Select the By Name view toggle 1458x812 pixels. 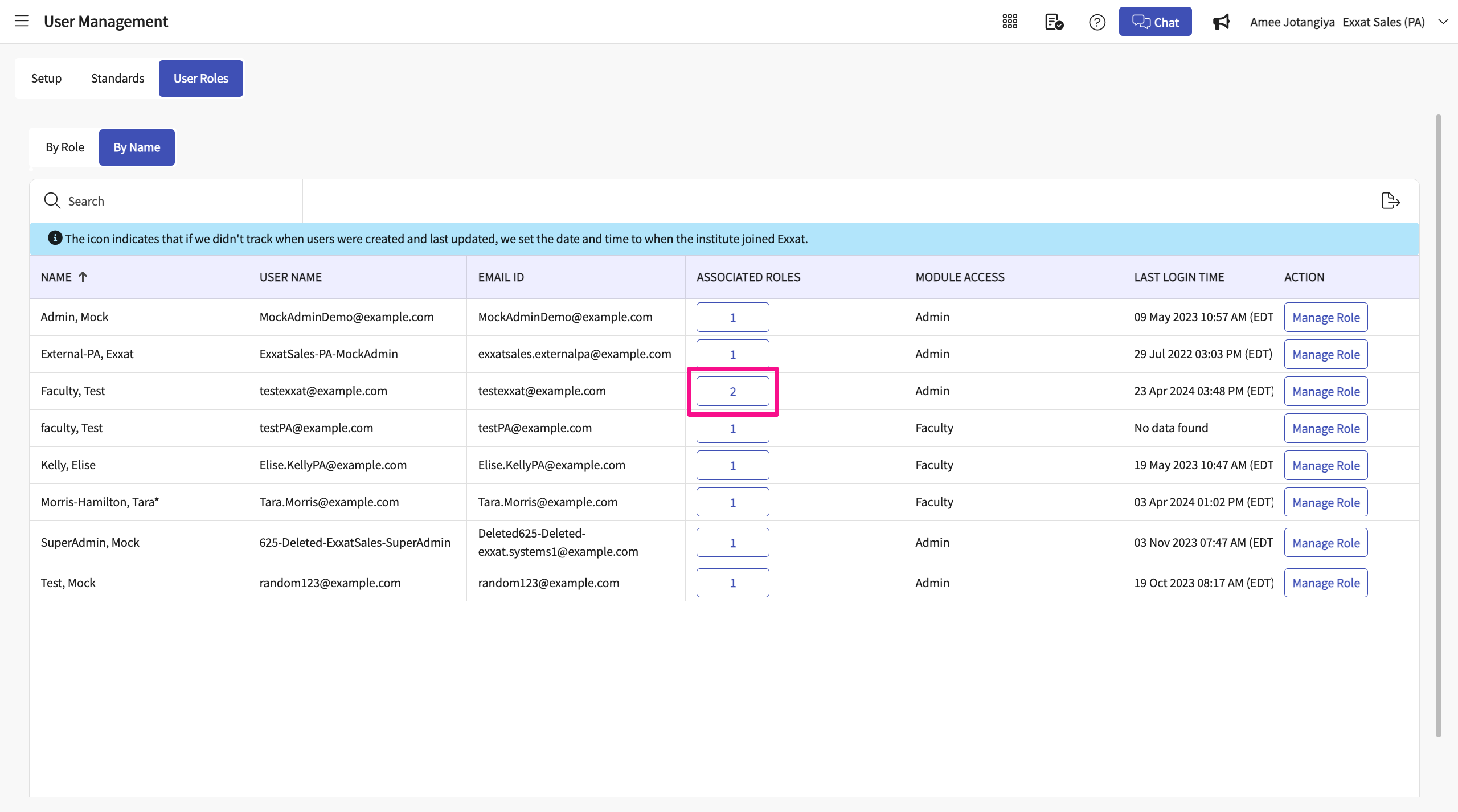[x=137, y=147]
